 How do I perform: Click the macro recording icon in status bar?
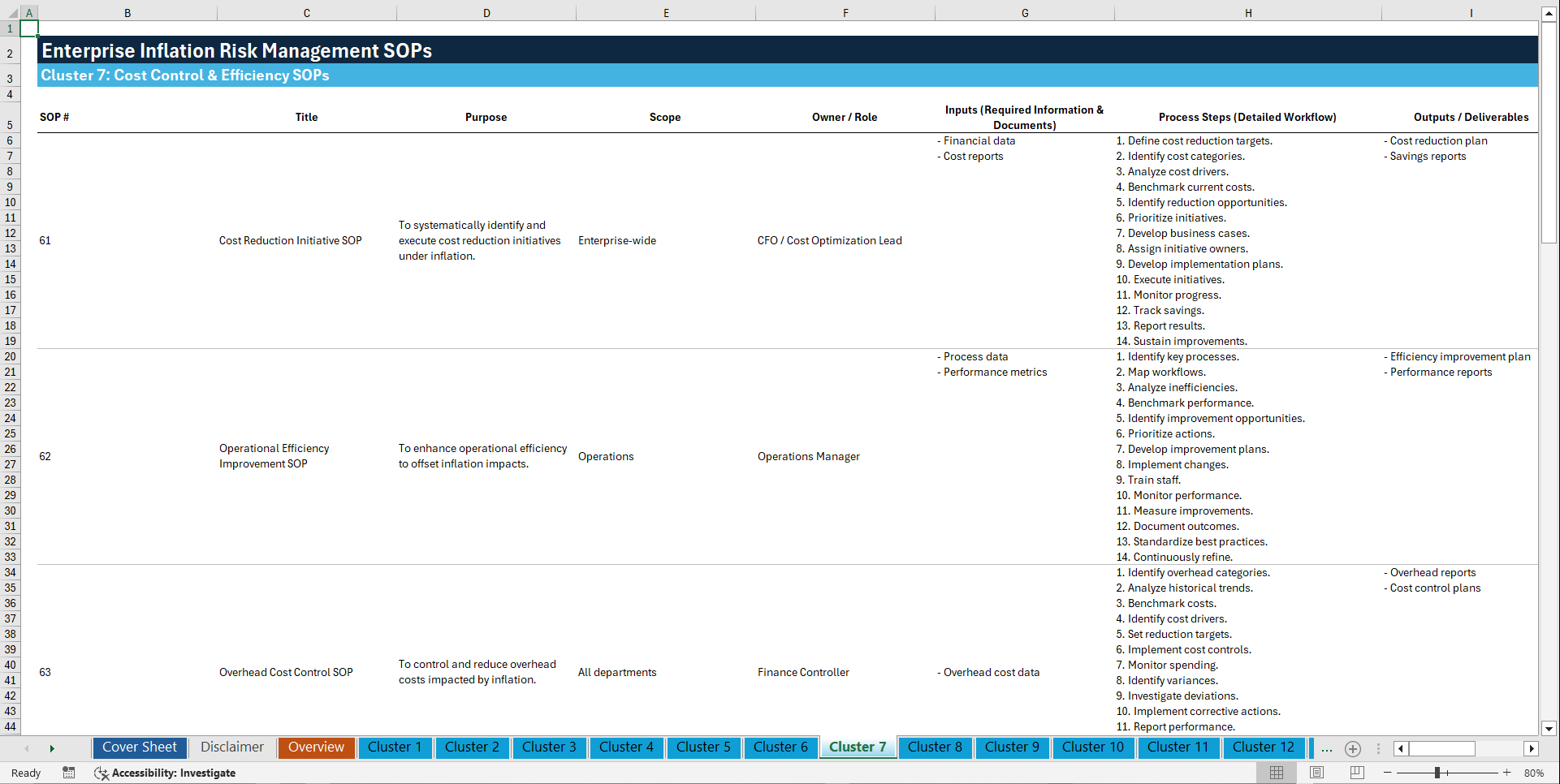[69, 773]
